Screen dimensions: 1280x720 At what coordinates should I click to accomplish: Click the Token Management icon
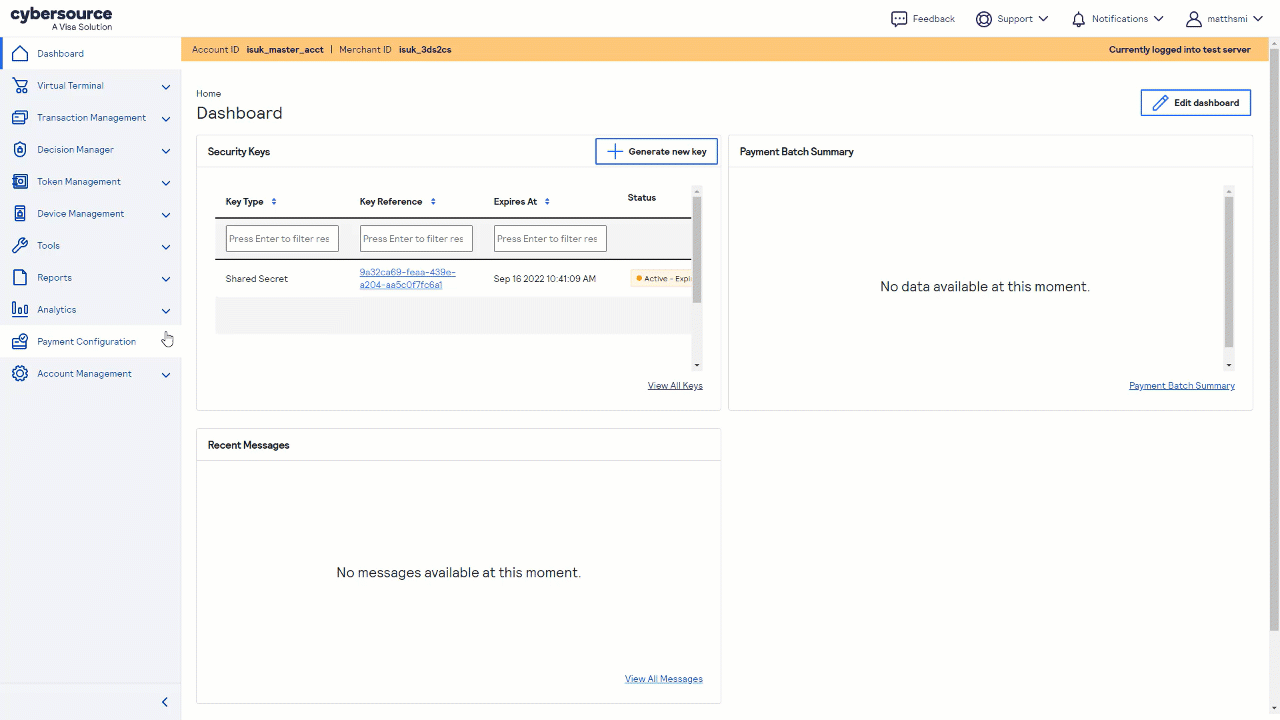(19, 182)
